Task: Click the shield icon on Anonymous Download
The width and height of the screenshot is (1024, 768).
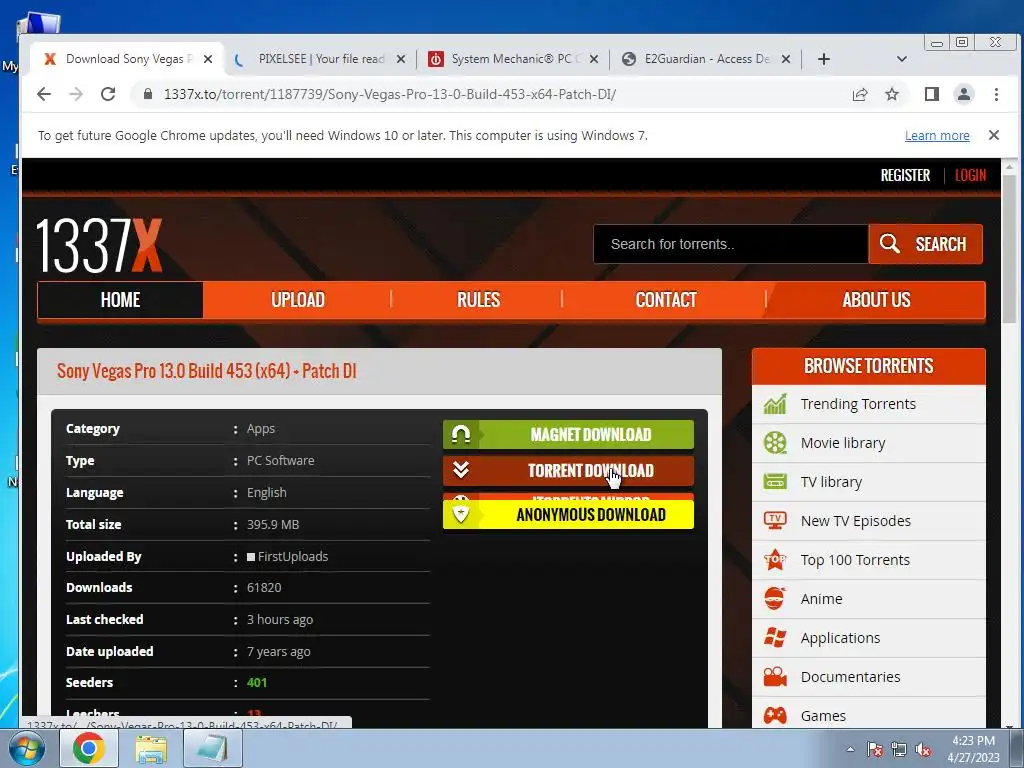Action: 461,514
